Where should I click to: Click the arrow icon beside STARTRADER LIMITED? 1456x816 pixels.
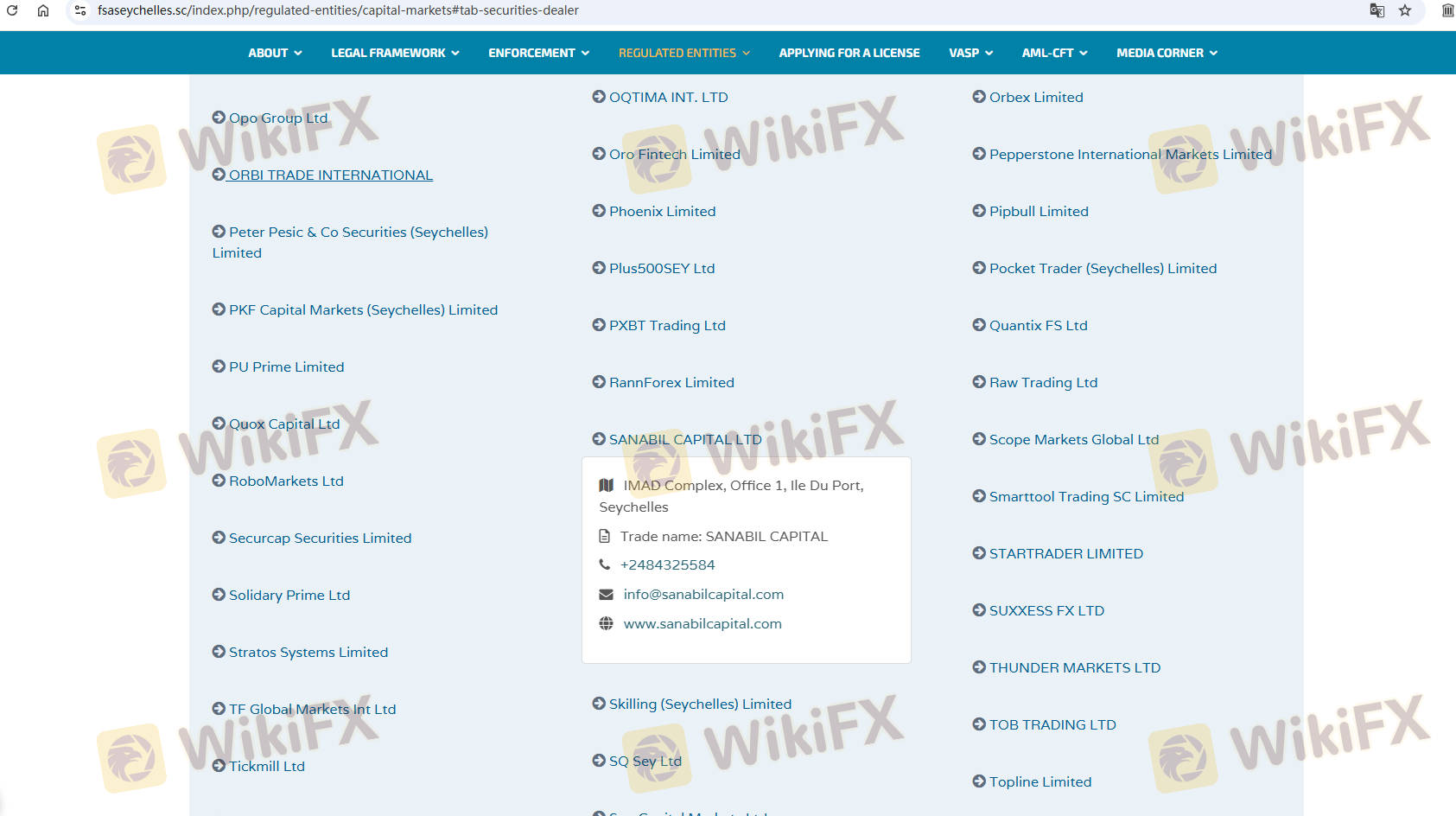(979, 553)
